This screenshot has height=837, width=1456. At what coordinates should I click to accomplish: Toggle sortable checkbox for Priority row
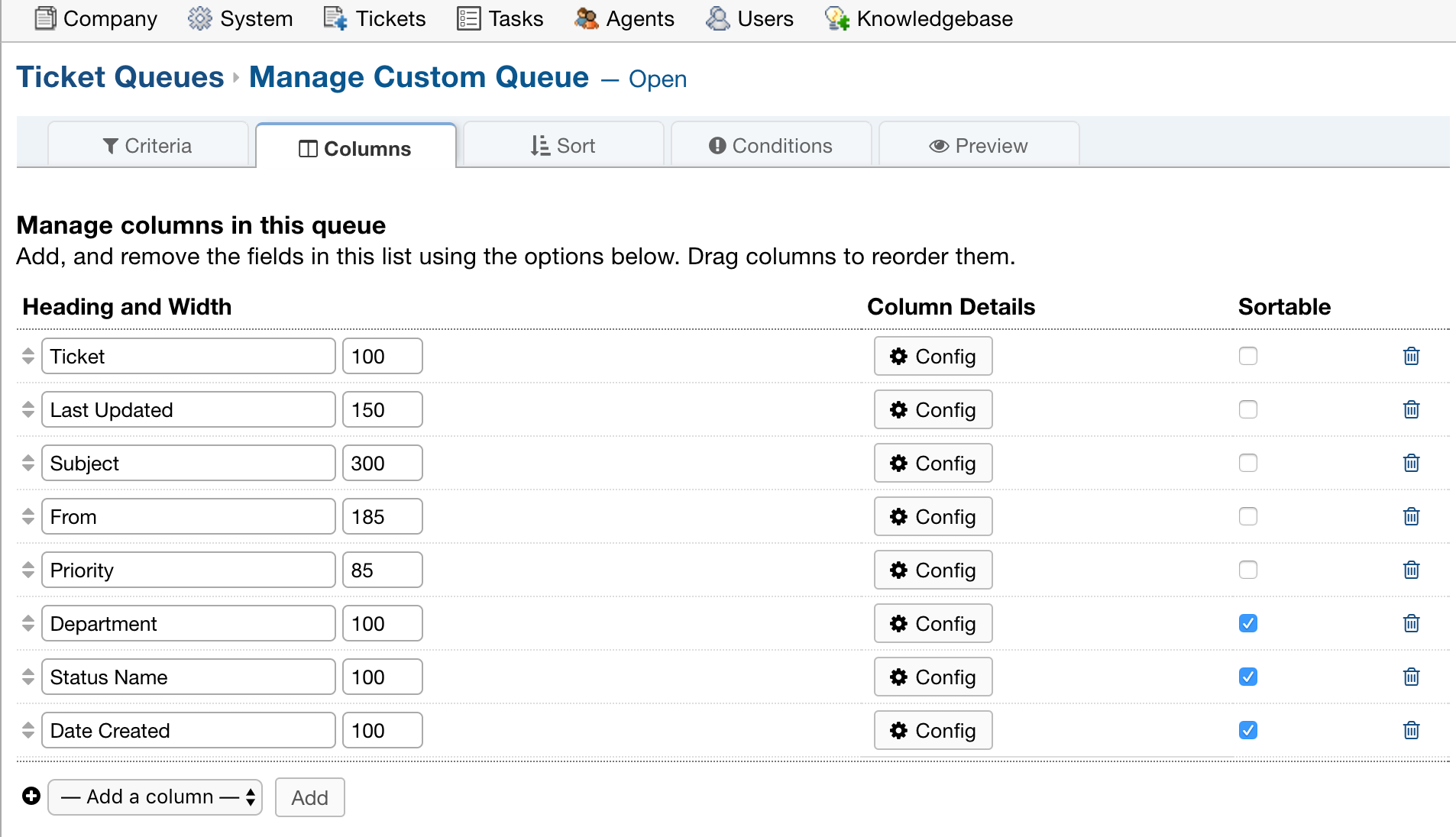[x=1247, y=570]
